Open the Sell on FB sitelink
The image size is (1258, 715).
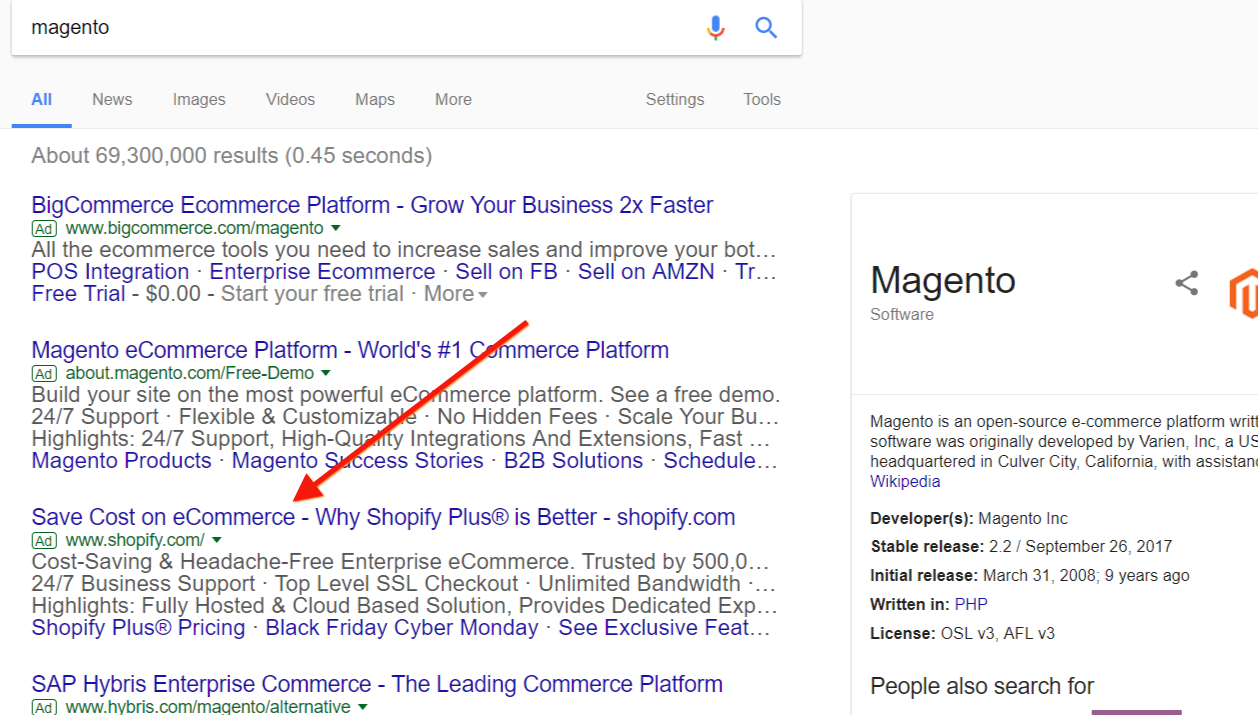(507, 272)
